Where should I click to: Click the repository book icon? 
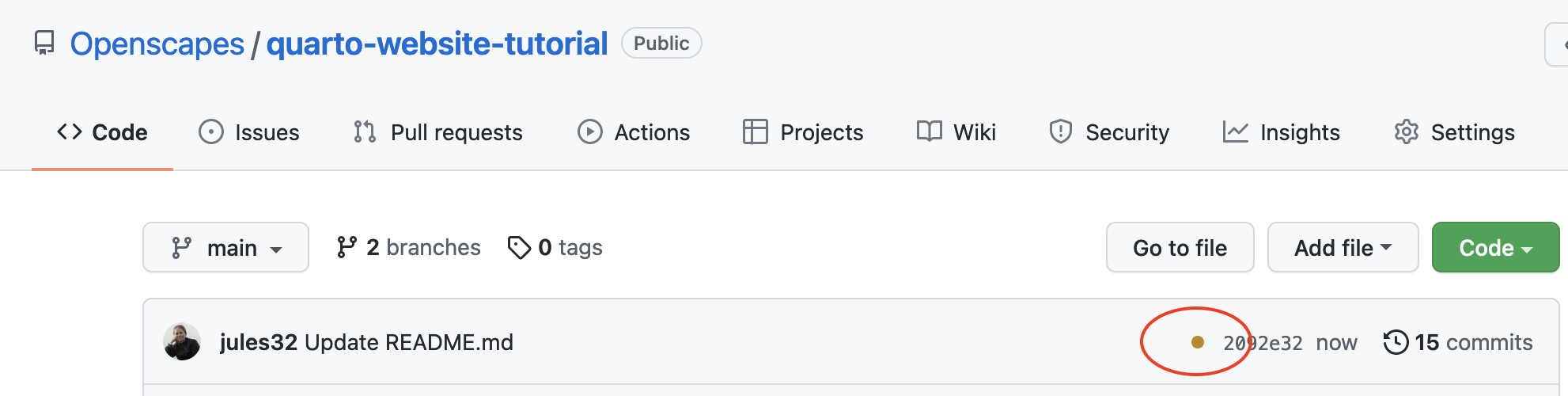[44, 43]
